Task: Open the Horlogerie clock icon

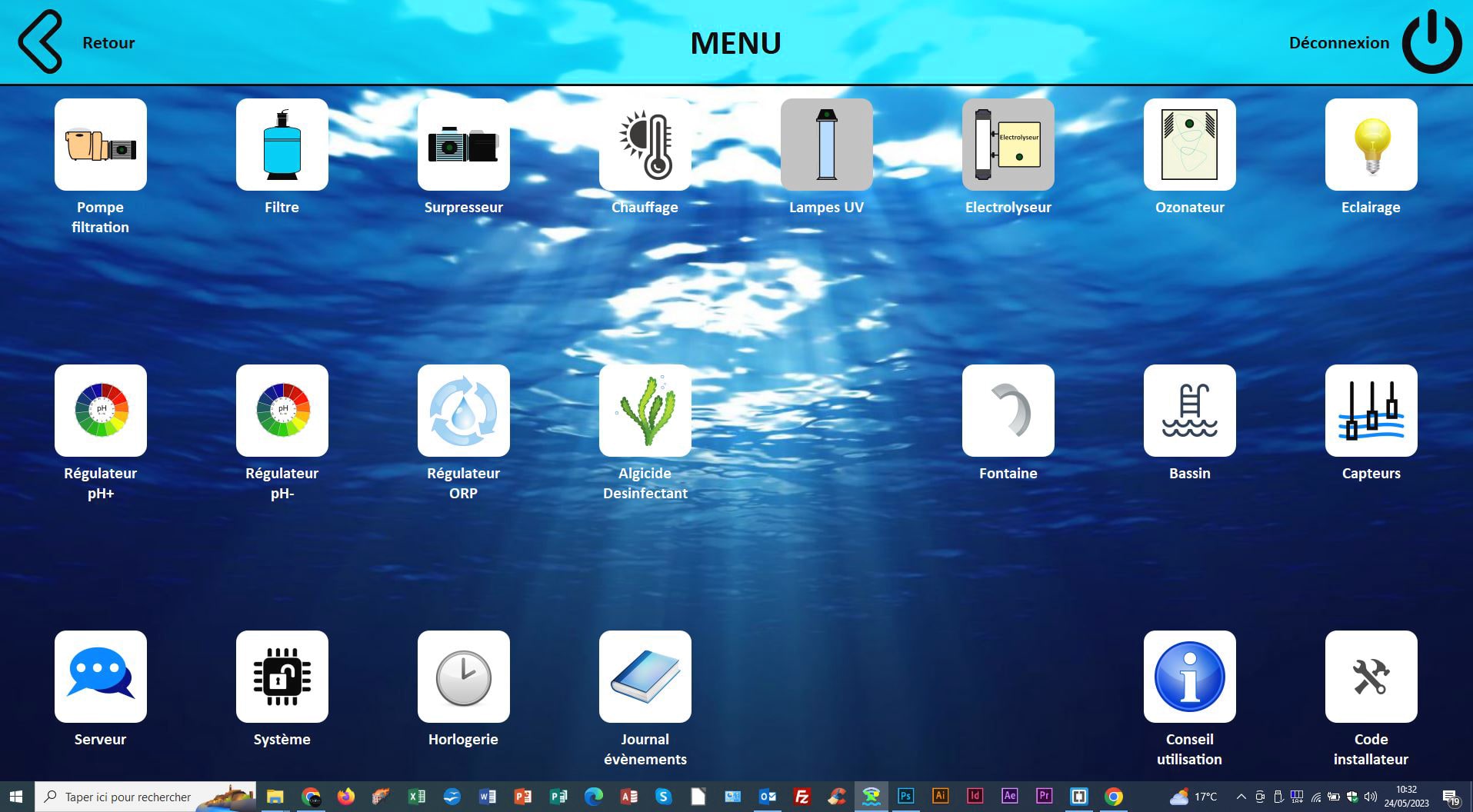Action: 463,677
